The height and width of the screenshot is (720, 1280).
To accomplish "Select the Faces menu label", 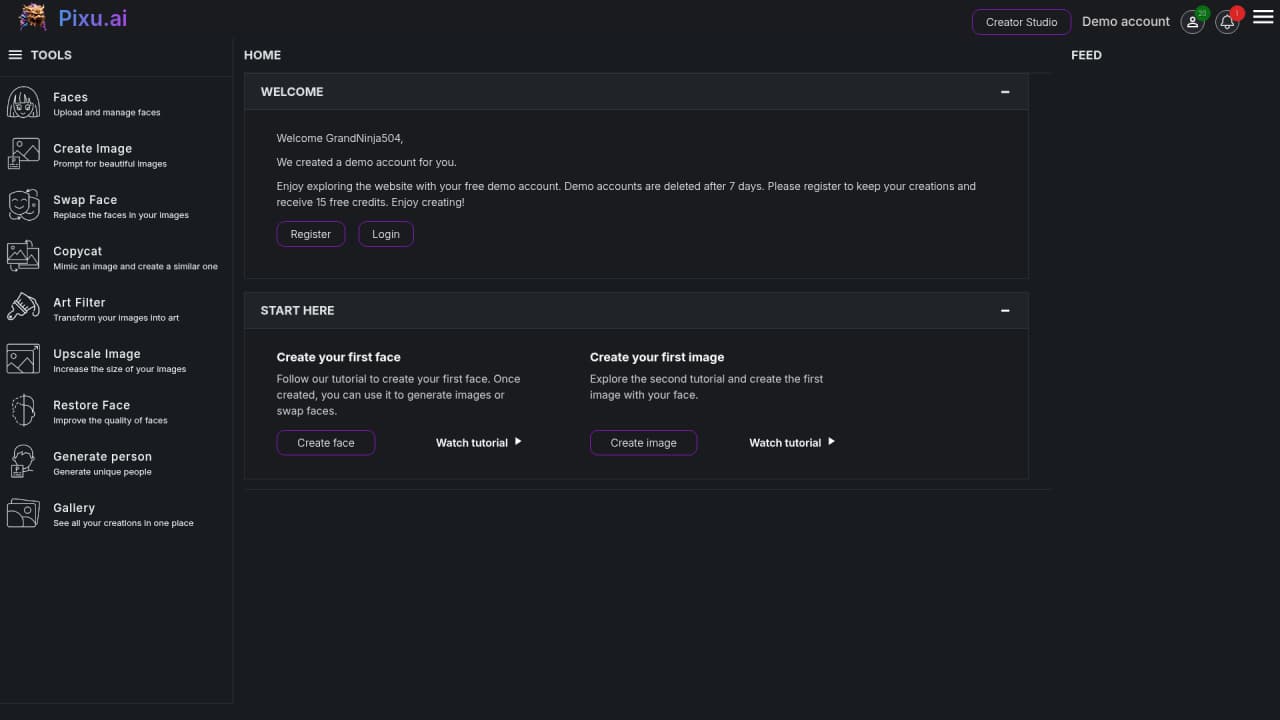I will tap(71, 97).
